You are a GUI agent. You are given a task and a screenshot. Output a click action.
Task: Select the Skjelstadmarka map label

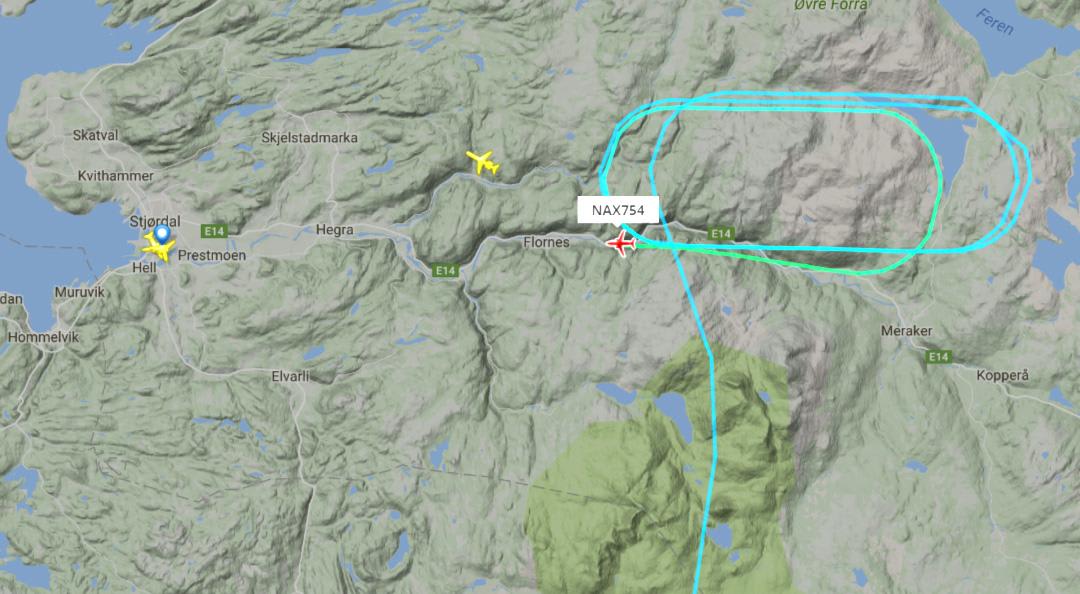(x=309, y=138)
